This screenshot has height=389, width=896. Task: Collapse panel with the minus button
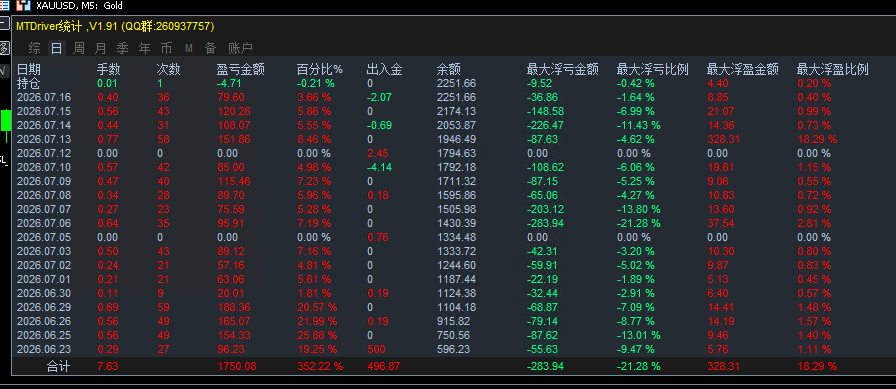pyautogui.click(x=5, y=24)
